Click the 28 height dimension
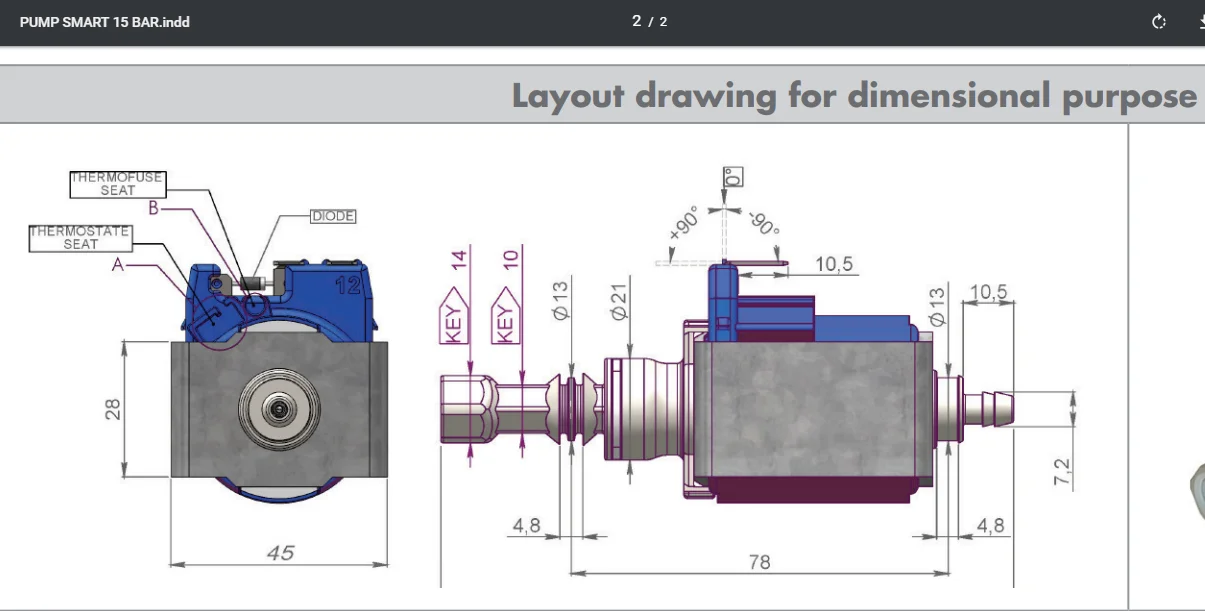Image resolution: width=1205 pixels, height=611 pixels. 114,409
